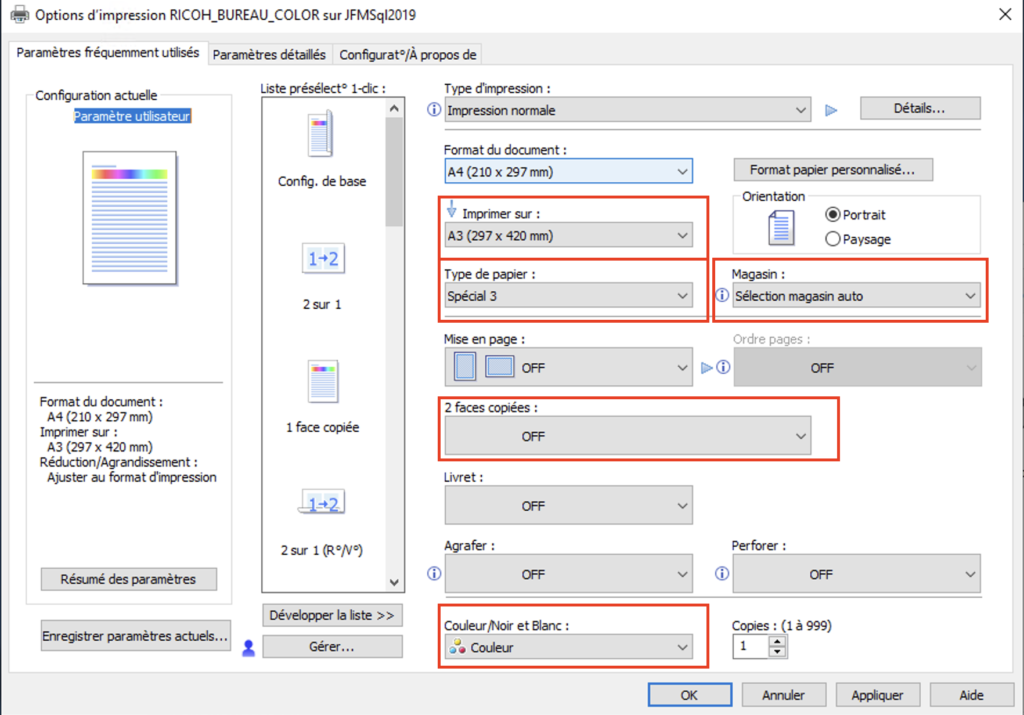Click 'Résumé des paramètres' button
Viewport: 1024px width, 715px height.
pyautogui.click(x=128, y=579)
